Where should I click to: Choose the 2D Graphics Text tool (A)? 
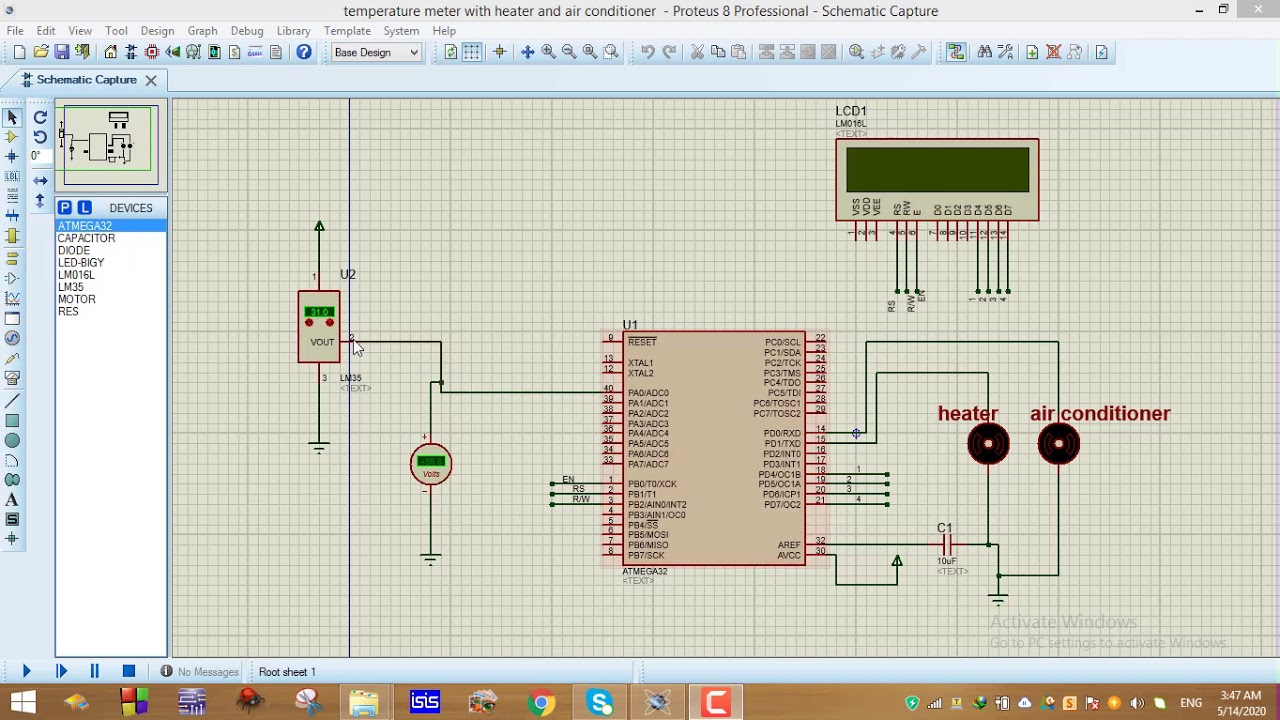[x=12, y=500]
